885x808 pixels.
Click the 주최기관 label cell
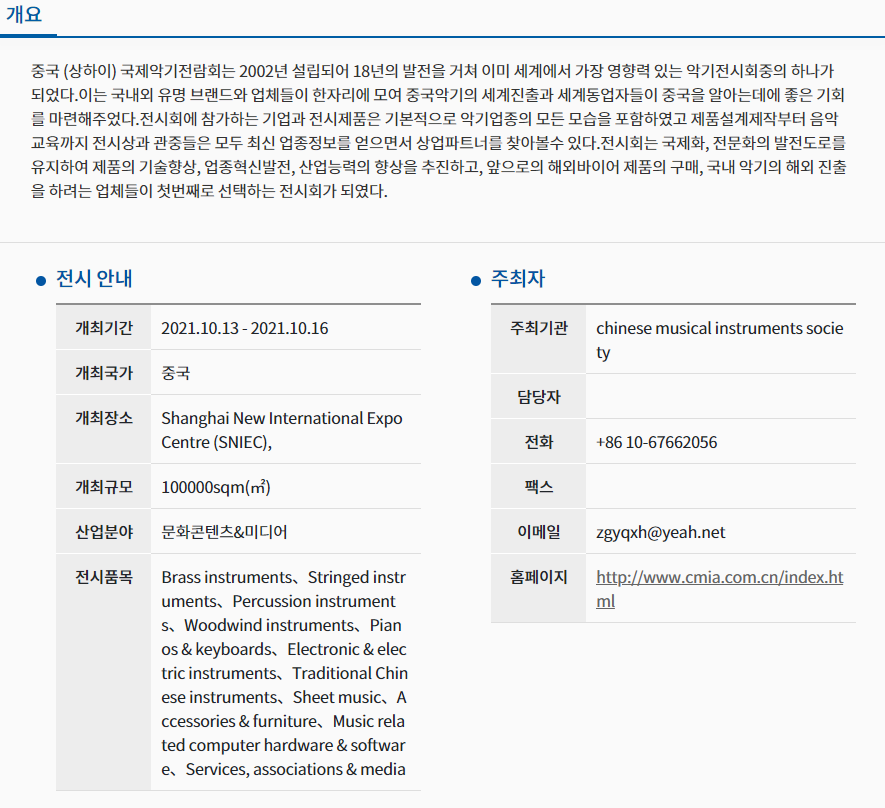[538, 339]
